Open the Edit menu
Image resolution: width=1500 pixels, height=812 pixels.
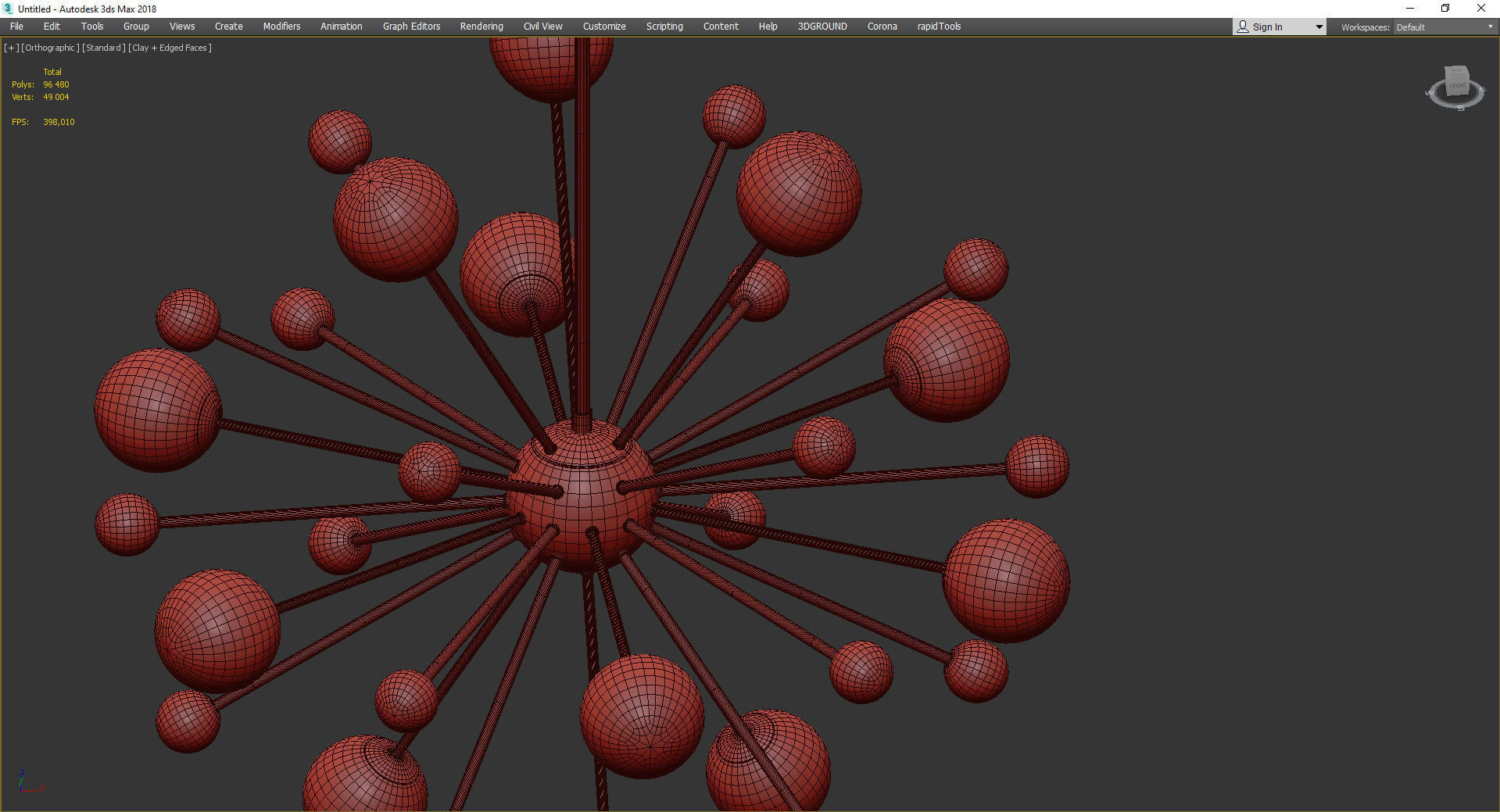[x=52, y=27]
